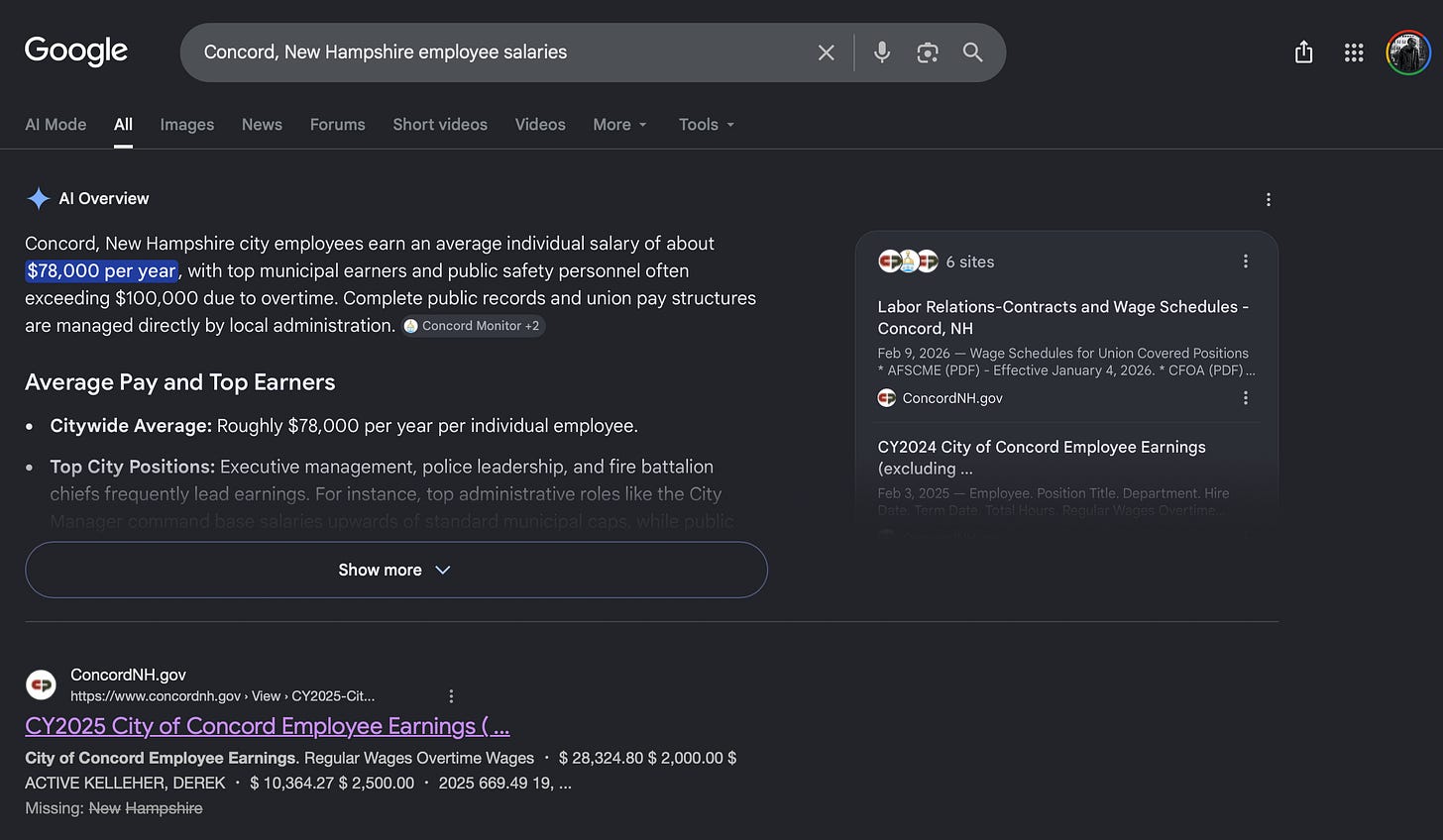
Task: Open CY2025 City of Concord Employee Earnings result
Action: pos(268,726)
